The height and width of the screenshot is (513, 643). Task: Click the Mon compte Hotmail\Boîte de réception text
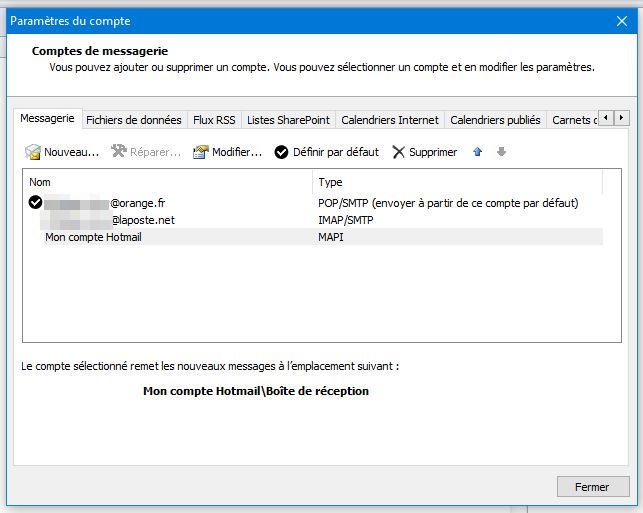click(256, 391)
